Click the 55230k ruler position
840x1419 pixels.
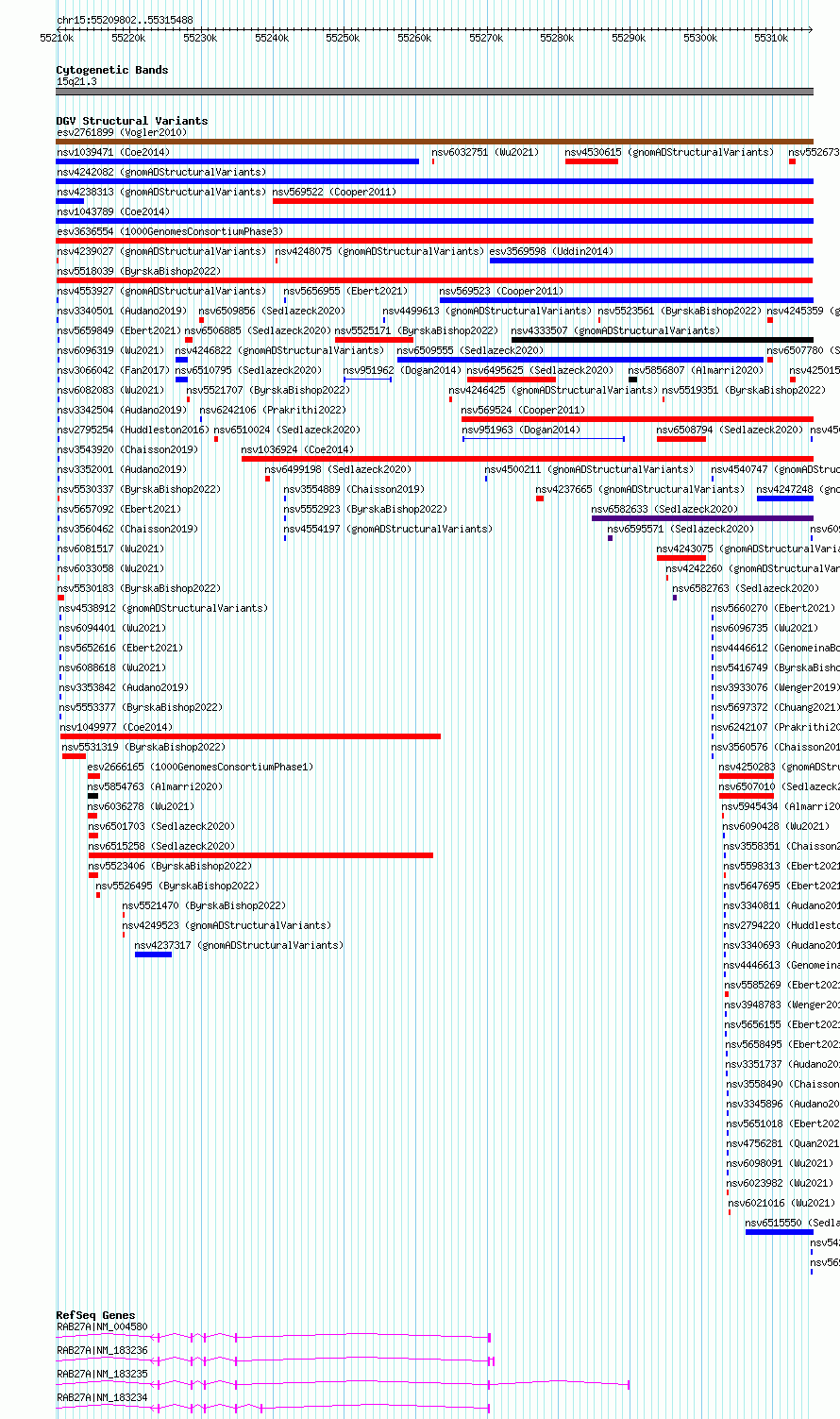(200, 38)
